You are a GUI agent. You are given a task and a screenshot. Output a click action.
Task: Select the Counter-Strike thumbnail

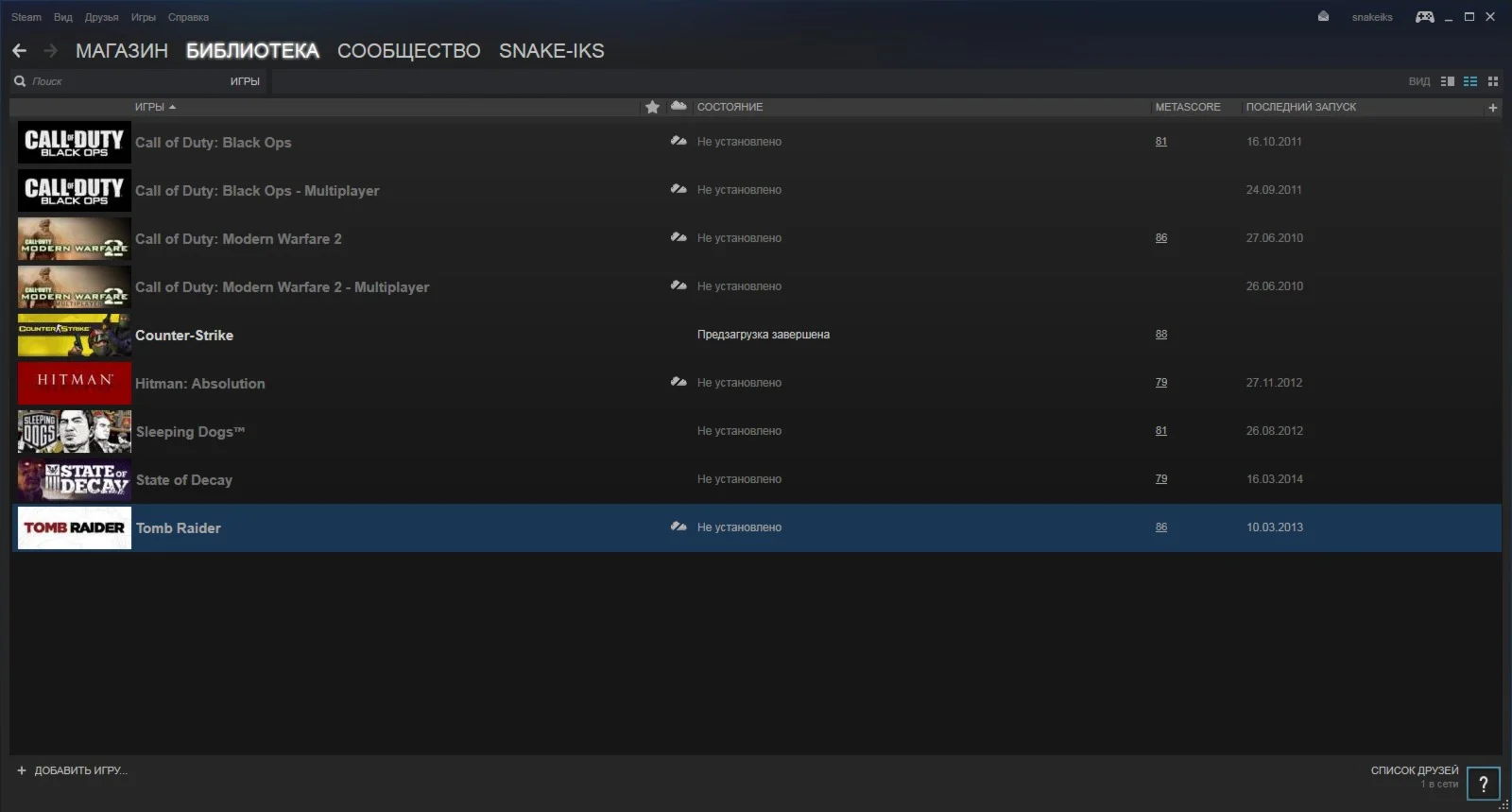pos(75,335)
